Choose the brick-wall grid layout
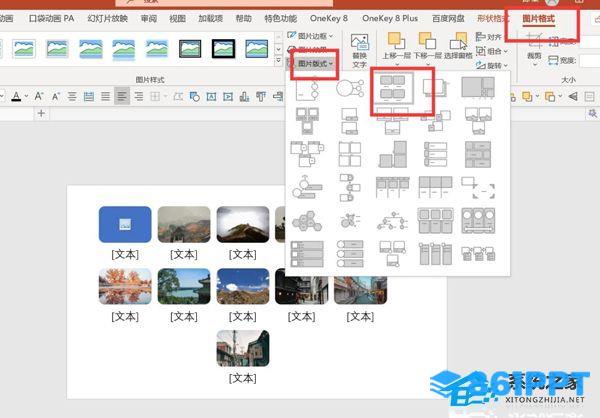Screen dimensions: 600x418 tap(478, 154)
